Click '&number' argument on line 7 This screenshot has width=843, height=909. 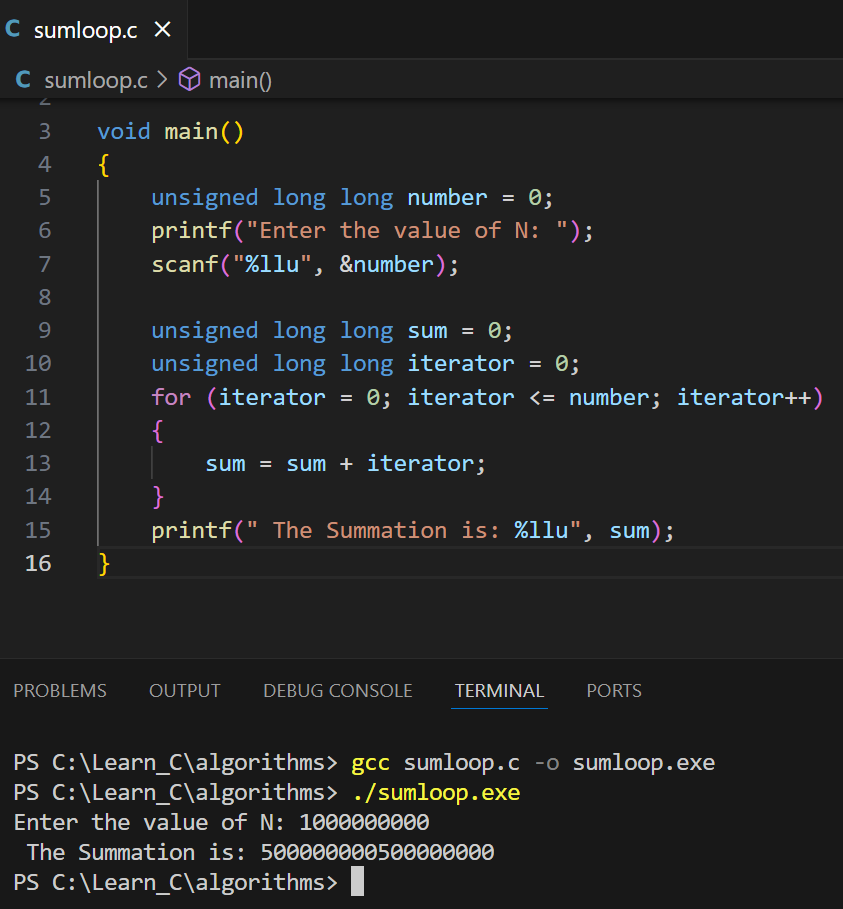pos(387,264)
